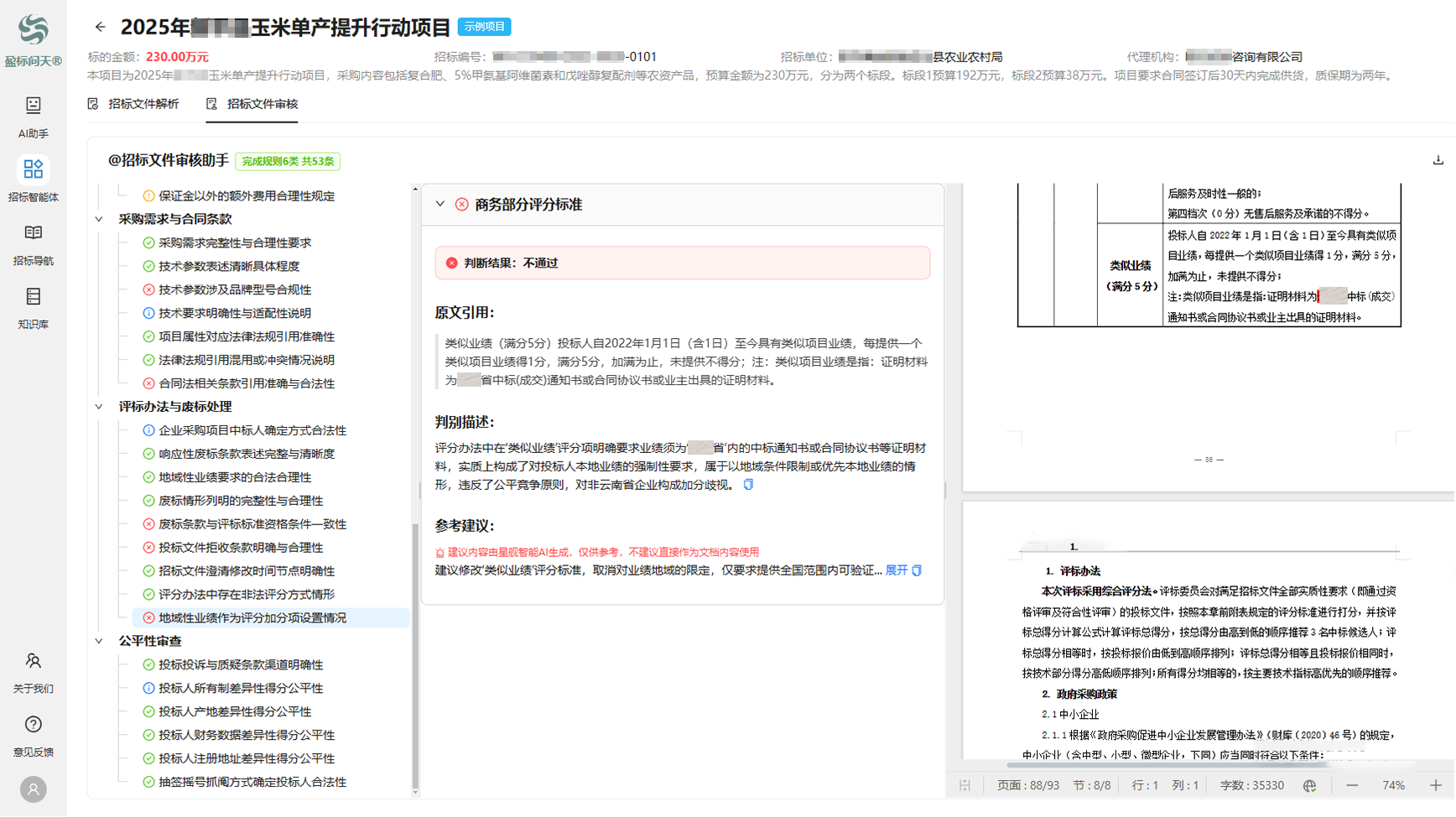Viewport: 1456px width, 817px height.
Task: Open 招标导航 in the sidebar
Action: pos(33,233)
